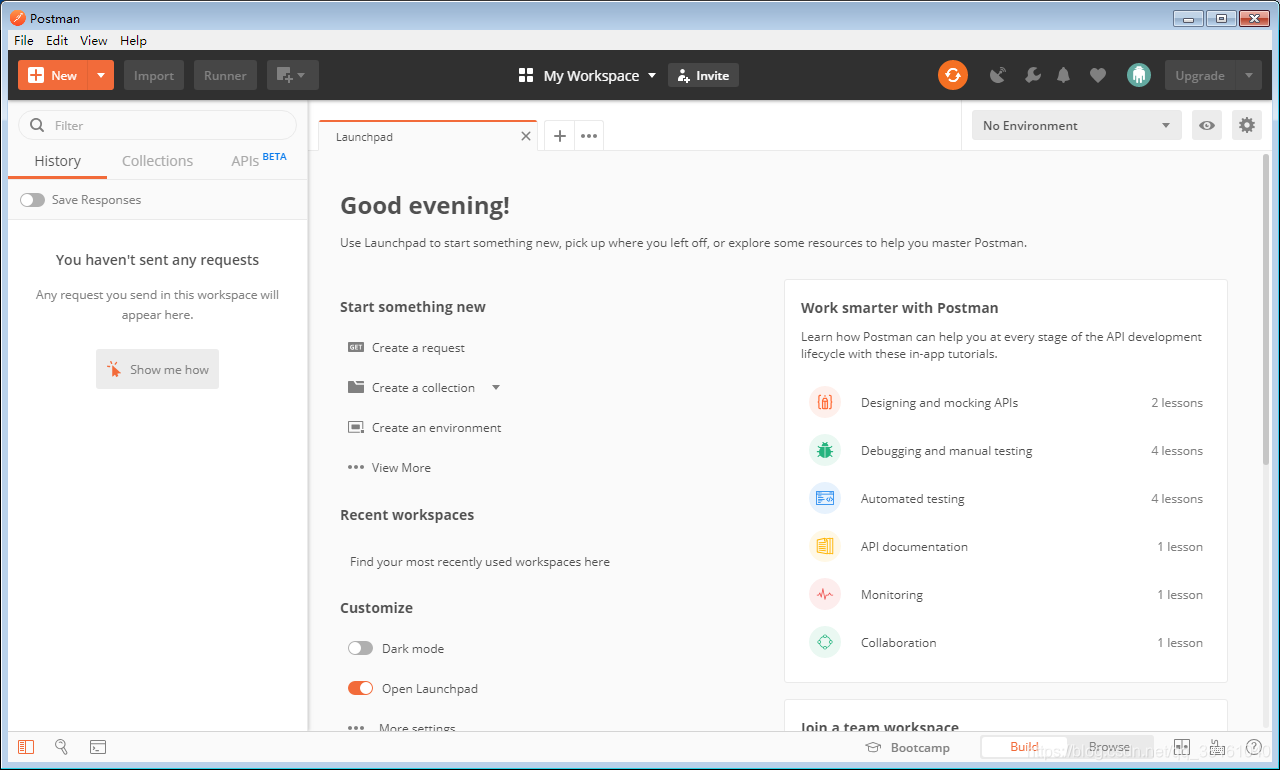The height and width of the screenshot is (770, 1280).
Task: Click the orange sync status icon
Action: (952, 75)
